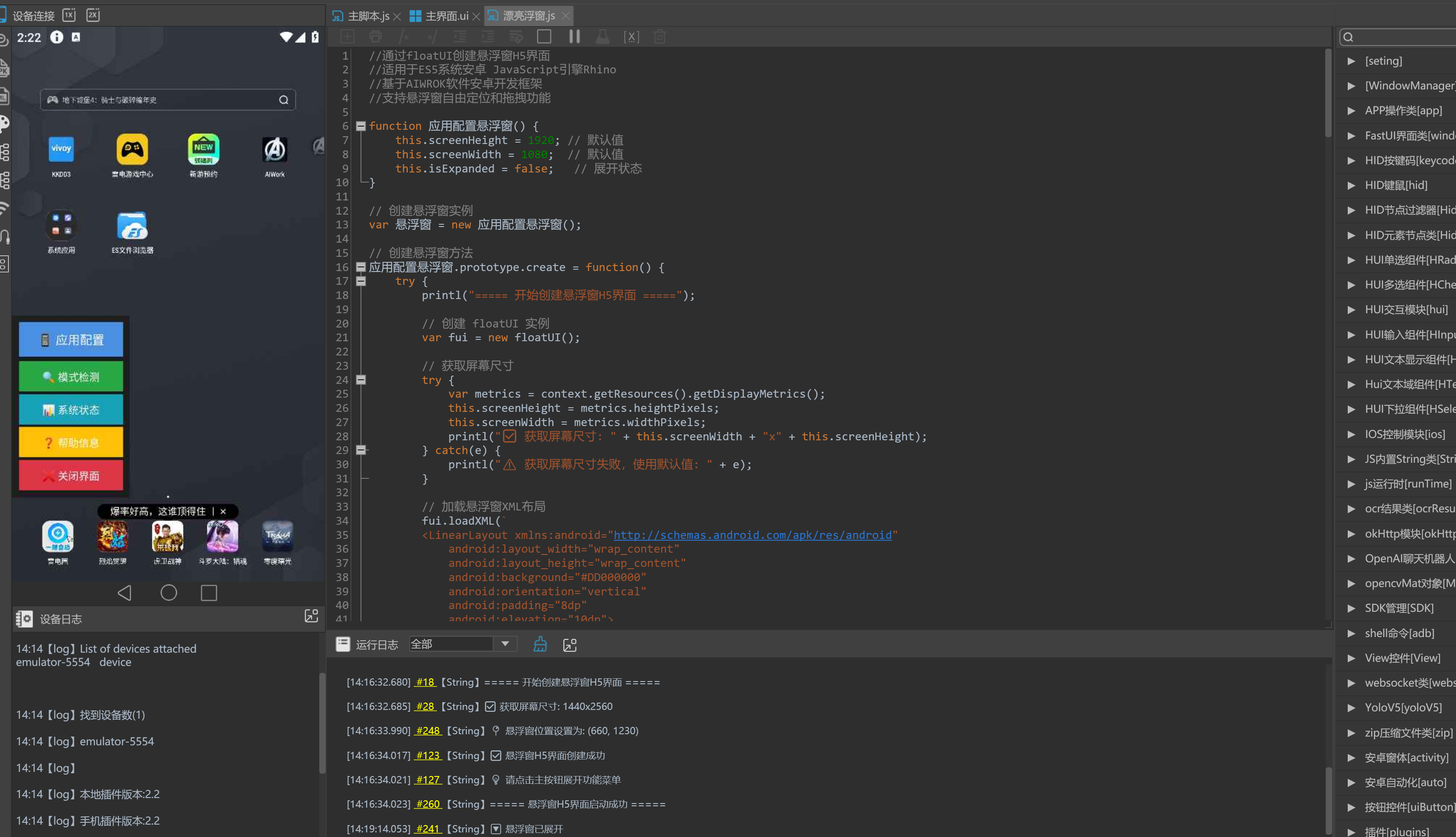Click the run log screenshot icon
This screenshot has height=837, width=1456.
pyautogui.click(x=570, y=644)
